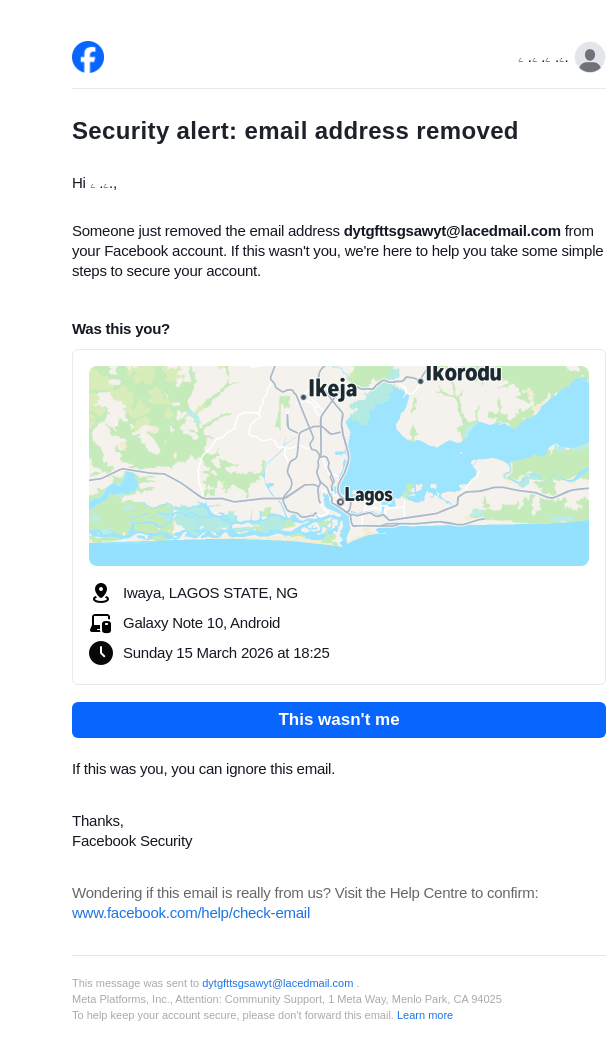Click the Learn more link

(x=425, y=1015)
